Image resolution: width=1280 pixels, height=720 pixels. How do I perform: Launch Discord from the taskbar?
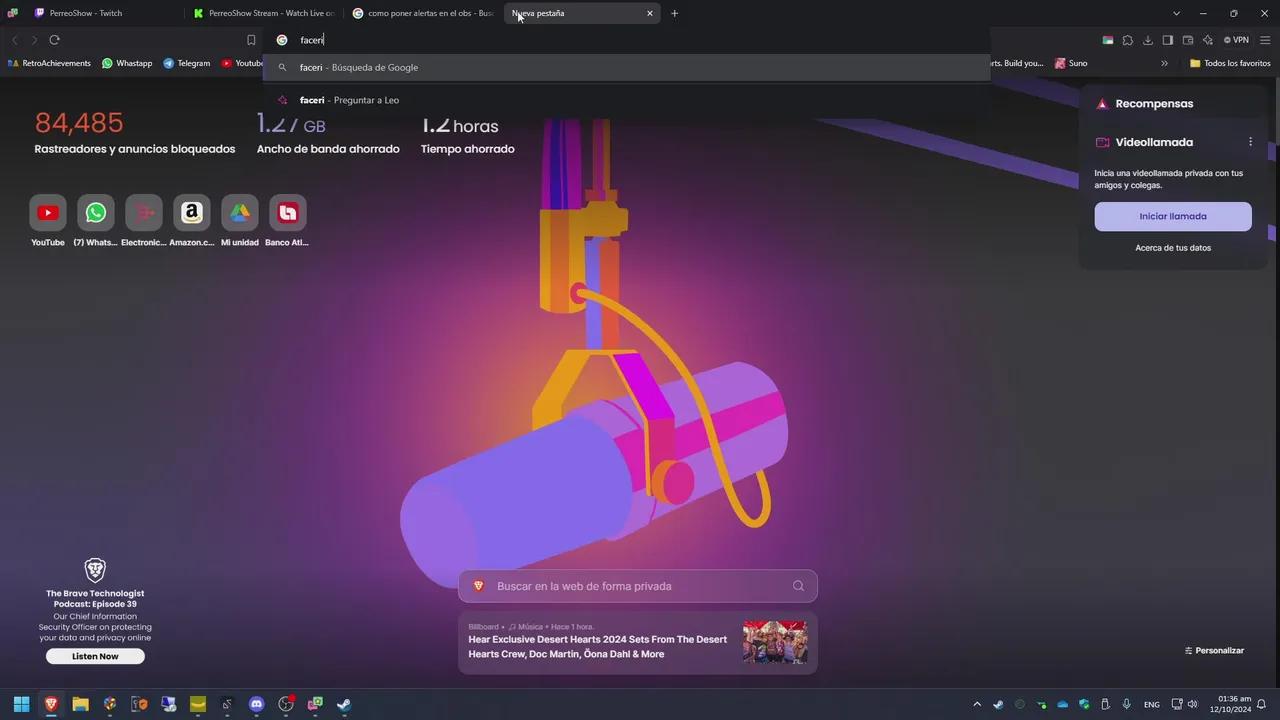(256, 704)
